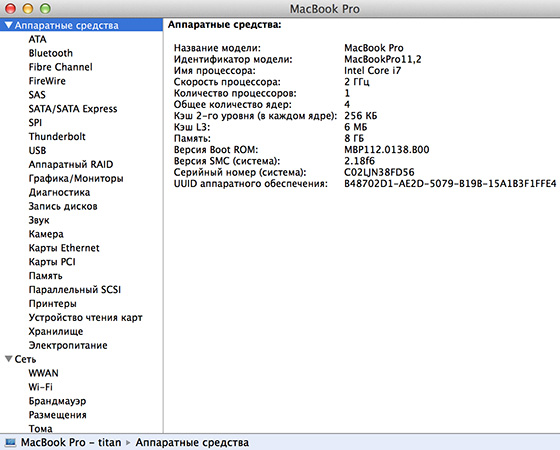Select Устройство чтения карт entry

click(x=85, y=318)
